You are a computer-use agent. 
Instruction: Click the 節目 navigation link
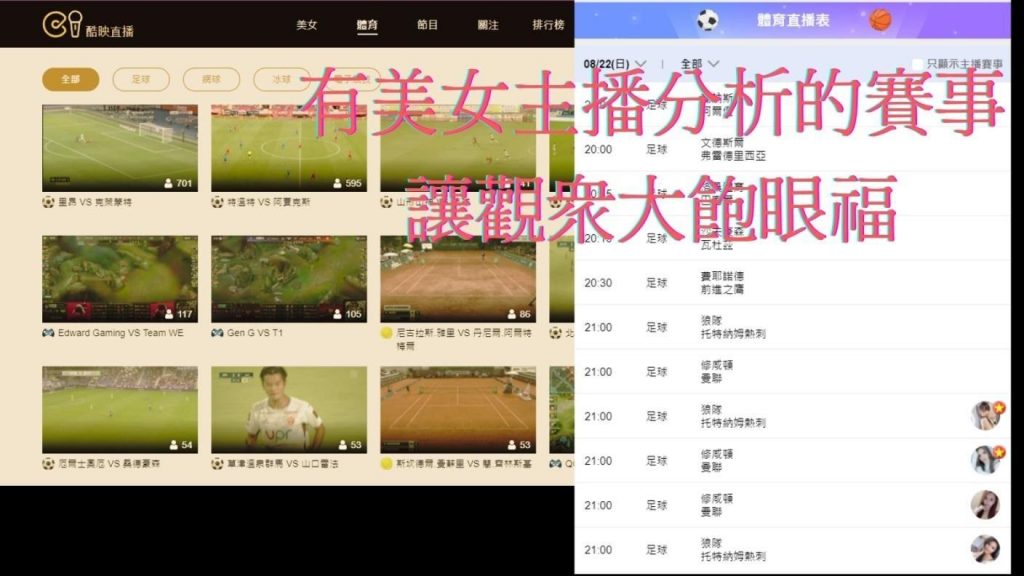pyautogui.click(x=426, y=25)
